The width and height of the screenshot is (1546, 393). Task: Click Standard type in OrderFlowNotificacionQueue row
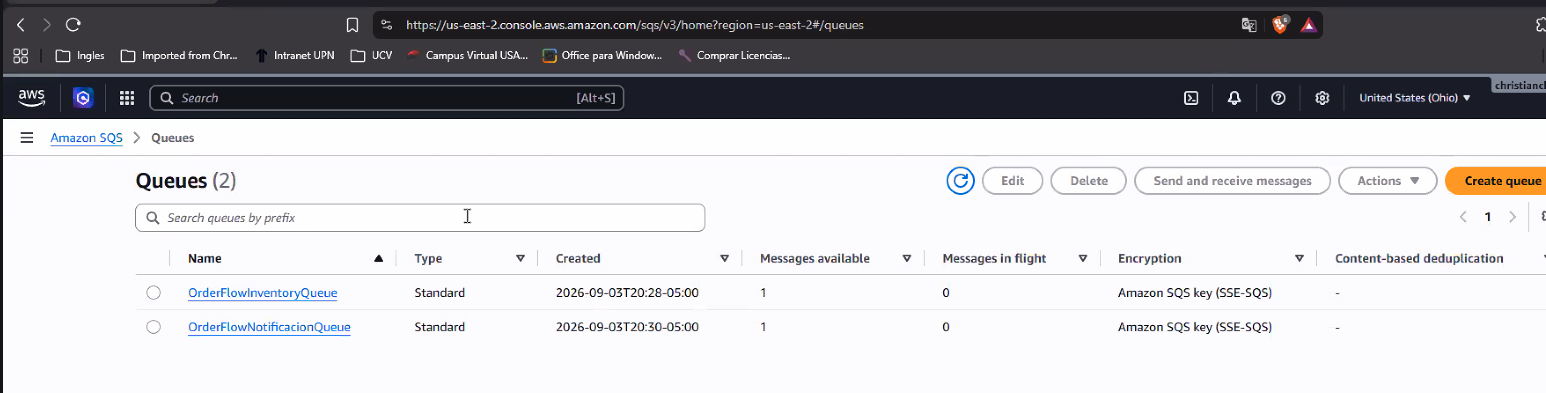(x=440, y=327)
